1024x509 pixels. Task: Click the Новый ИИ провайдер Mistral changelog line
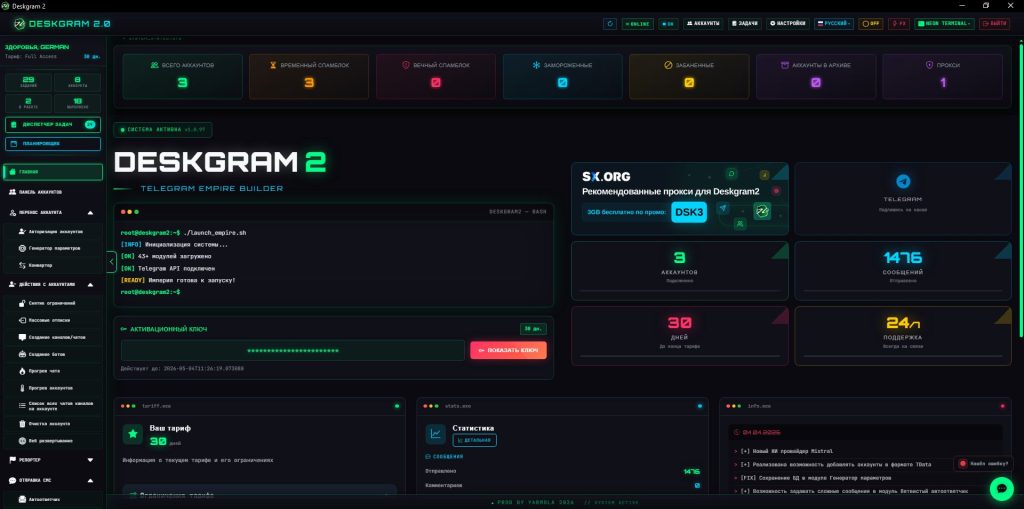pyautogui.click(x=783, y=452)
